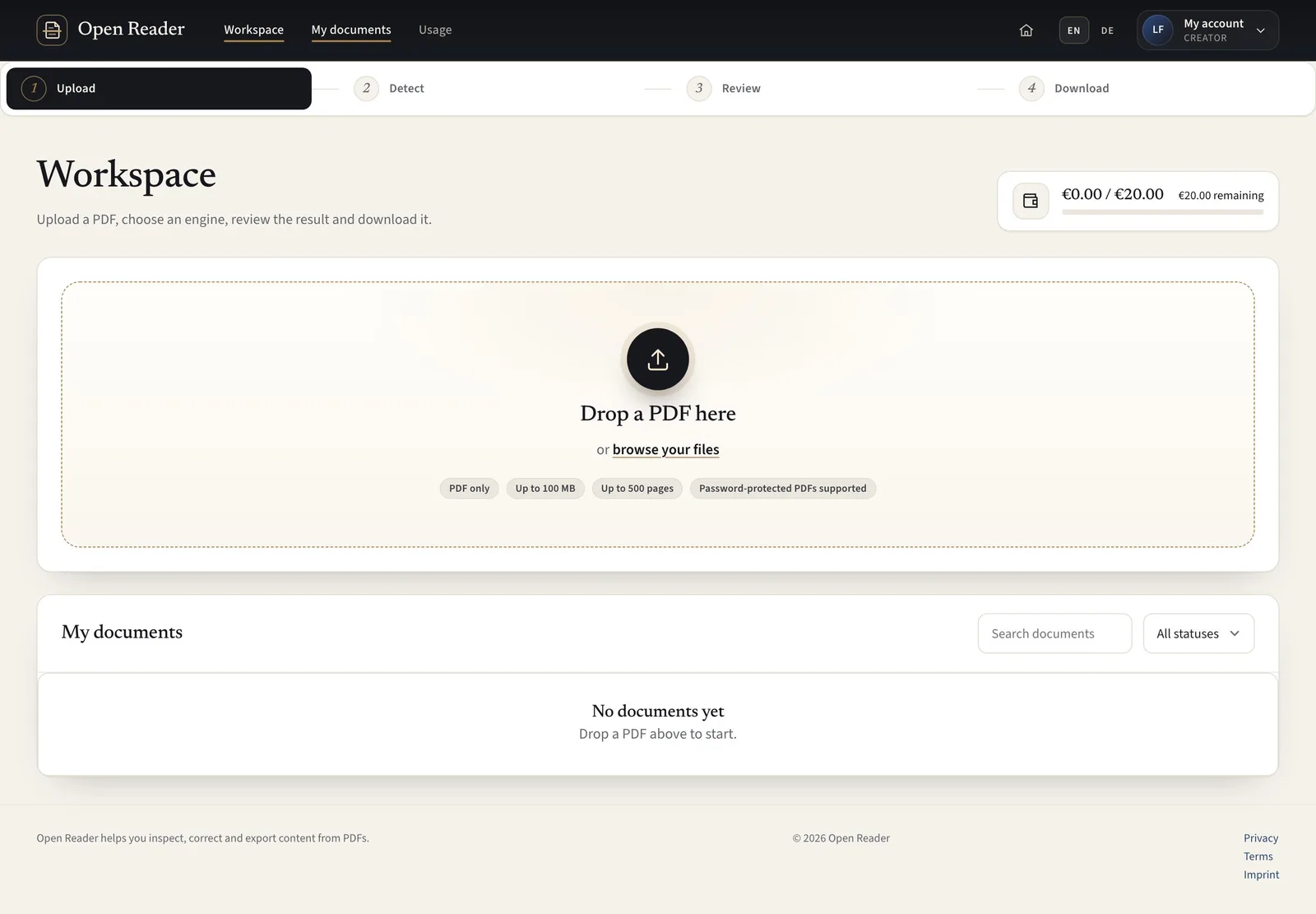Open the All statuses dropdown
Viewport: 1316px width, 914px height.
1198,633
